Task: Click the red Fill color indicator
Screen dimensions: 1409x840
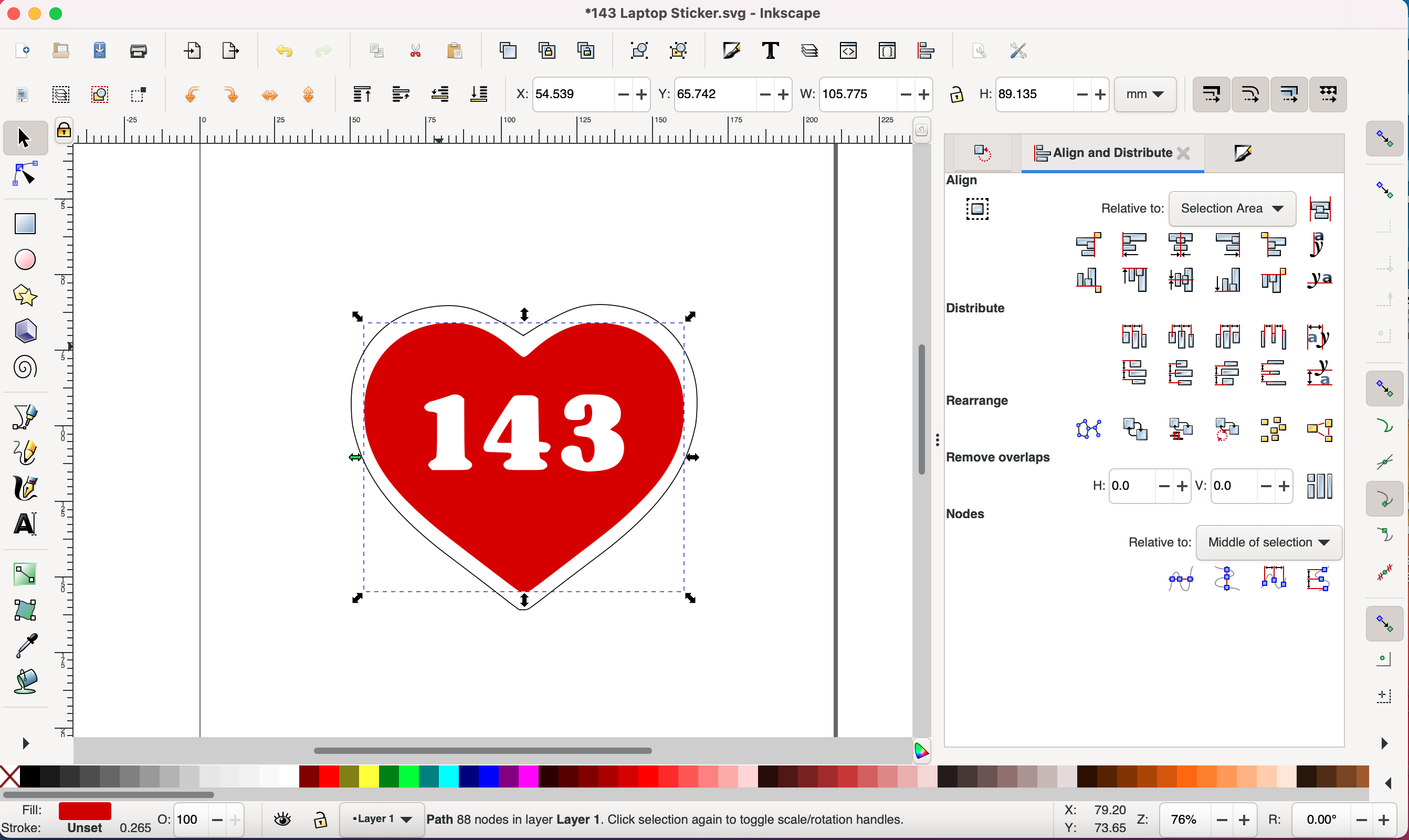Action: coord(85,811)
